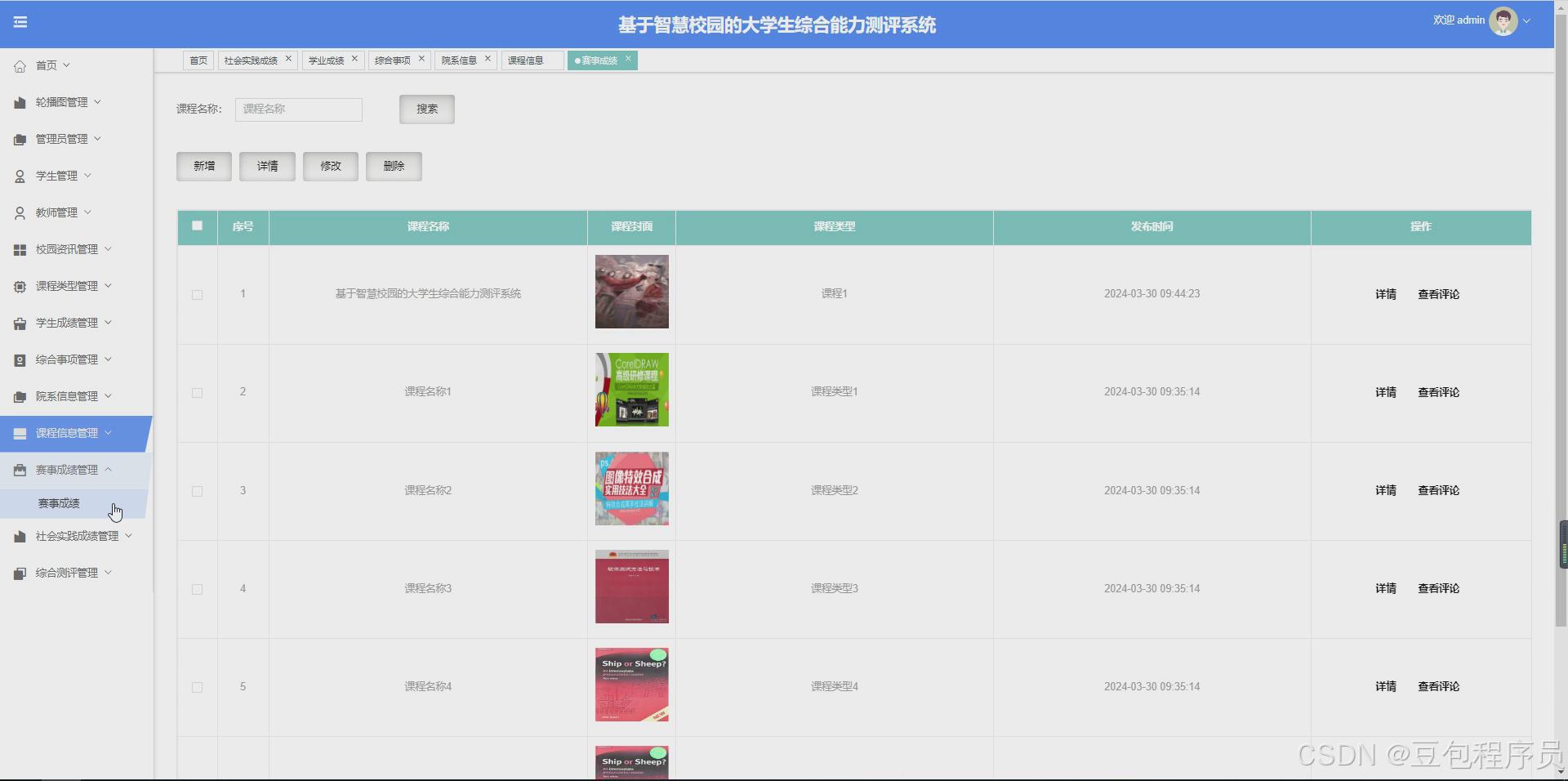1568x781 pixels.
Task: Click the 学生管理 person icon in sidebar
Action: [x=20, y=176]
